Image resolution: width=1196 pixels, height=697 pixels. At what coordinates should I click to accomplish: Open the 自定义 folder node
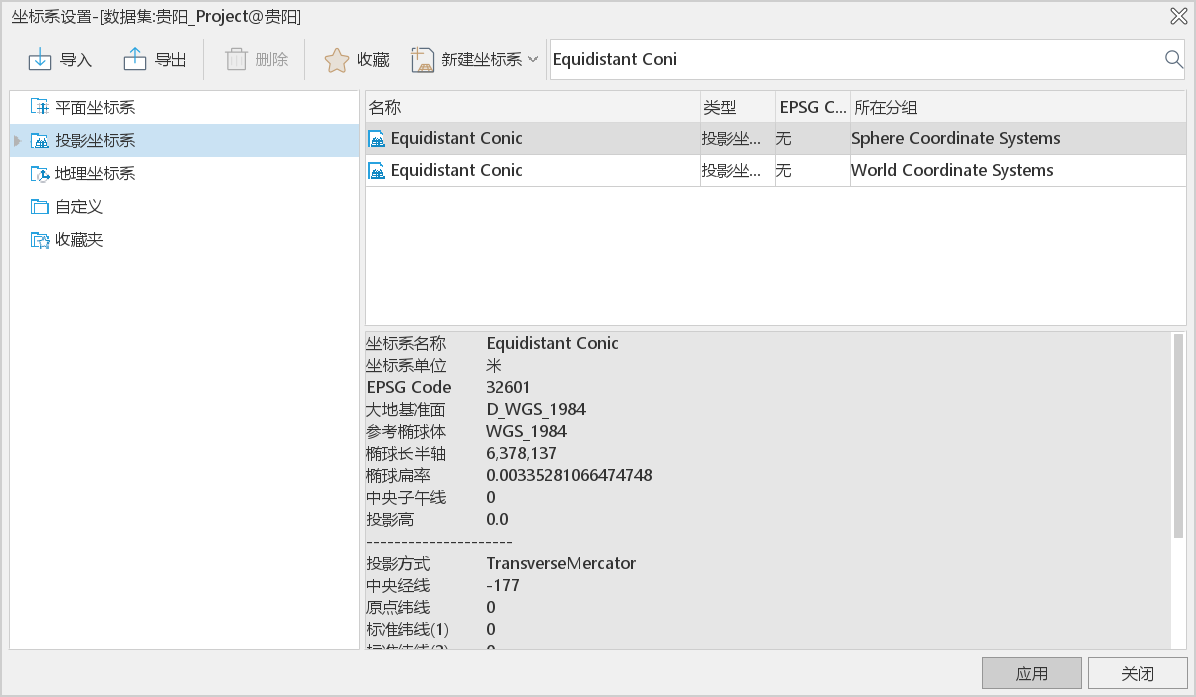78,207
